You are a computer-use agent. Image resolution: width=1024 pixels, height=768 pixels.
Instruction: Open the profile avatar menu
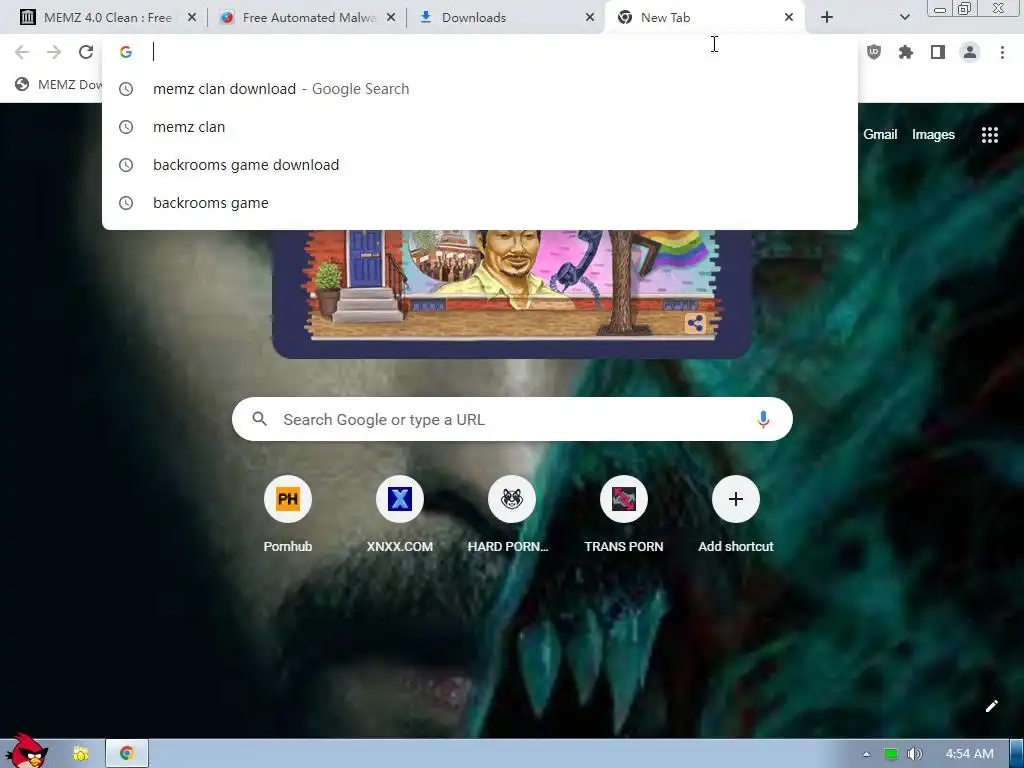[970, 52]
